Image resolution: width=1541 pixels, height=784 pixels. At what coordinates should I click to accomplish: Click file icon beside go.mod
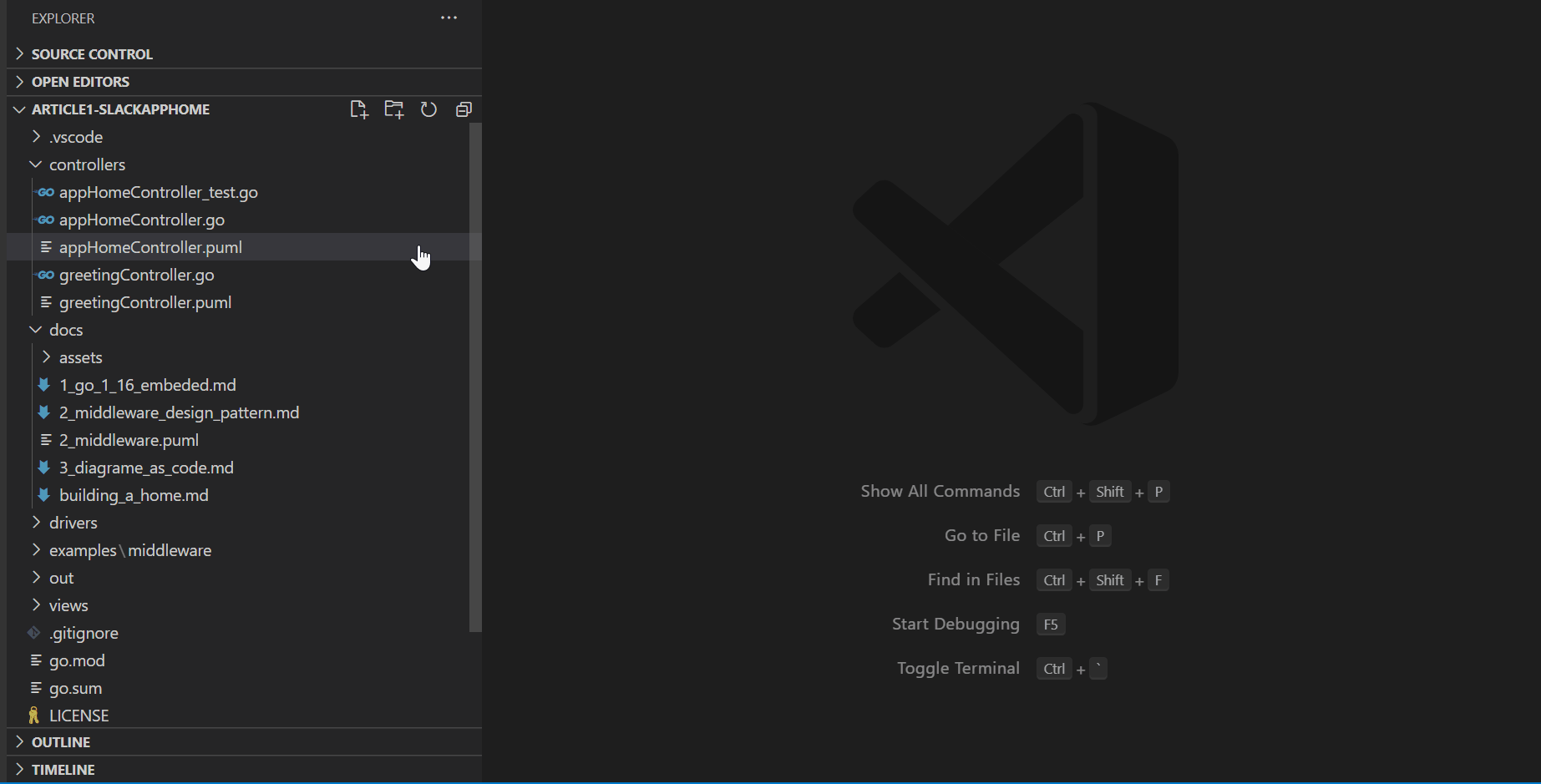coord(36,660)
